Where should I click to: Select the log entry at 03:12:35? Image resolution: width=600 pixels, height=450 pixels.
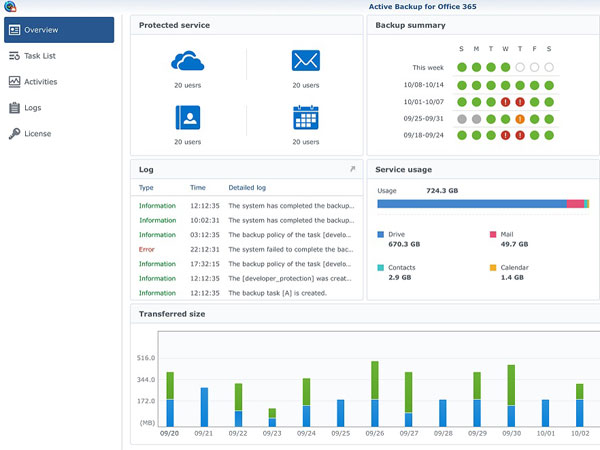point(246,235)
